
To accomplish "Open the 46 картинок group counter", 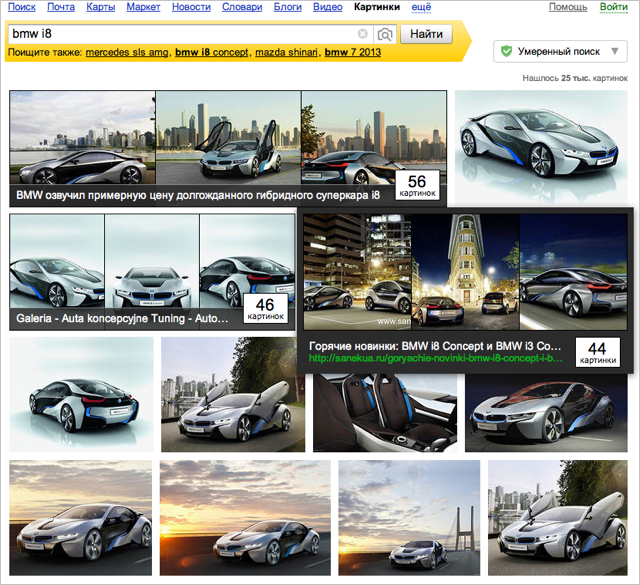I will pos(265,309).
